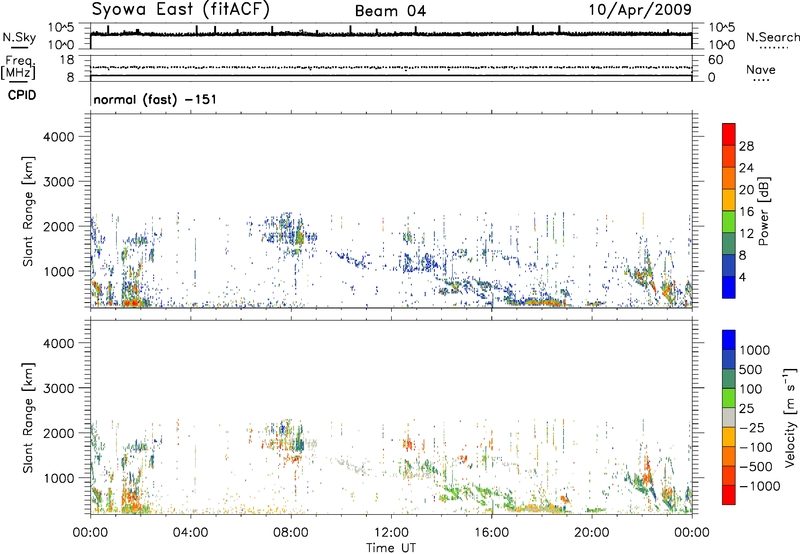Image resolution: width=800 pixels, height=554 pixels.
Task: Click the gray segment of the Velocity colorbar
Action: tap(729, 418)
